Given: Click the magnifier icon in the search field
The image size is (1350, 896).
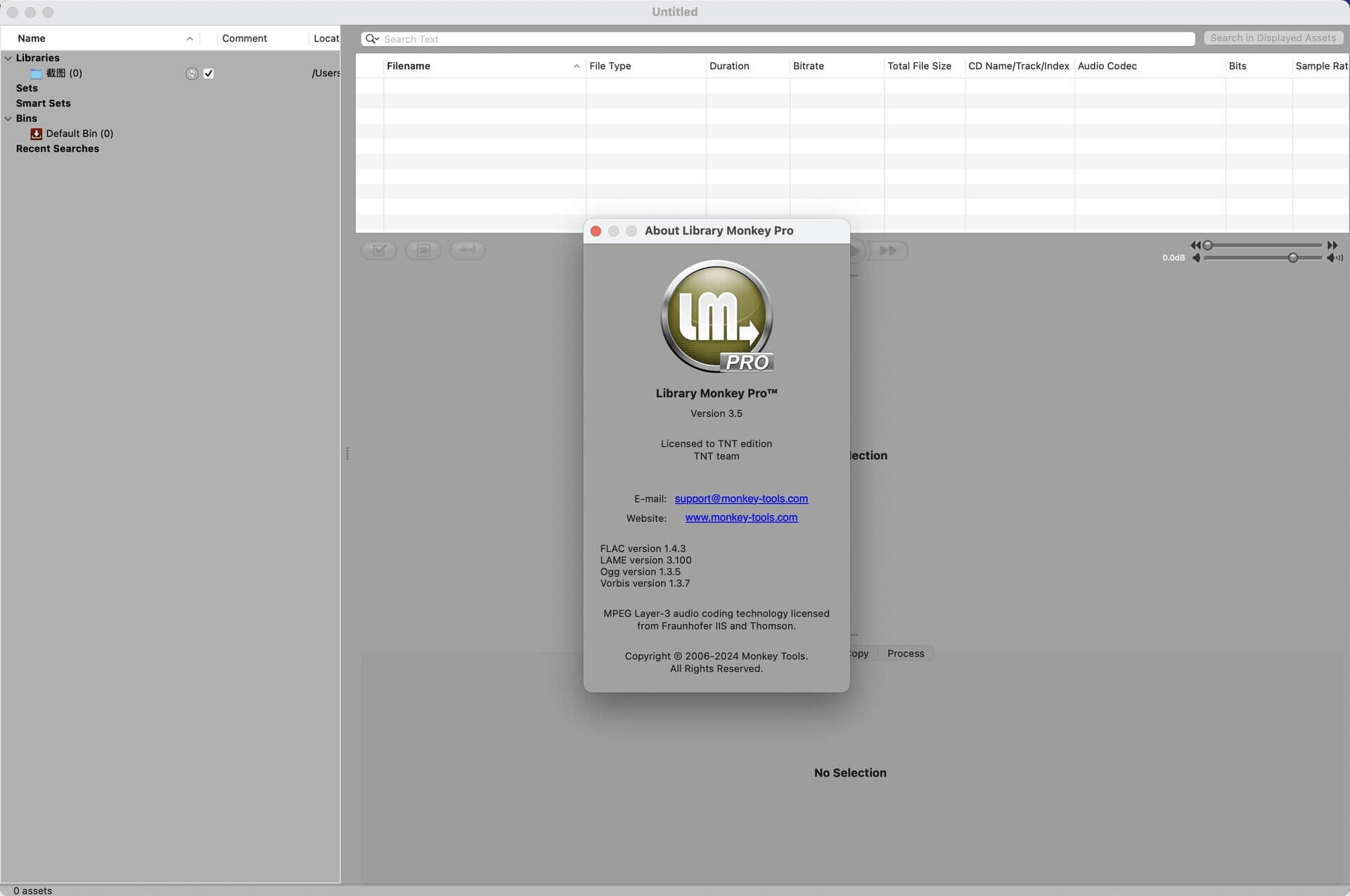Looking at the screenshot, I should click(371, 39).
